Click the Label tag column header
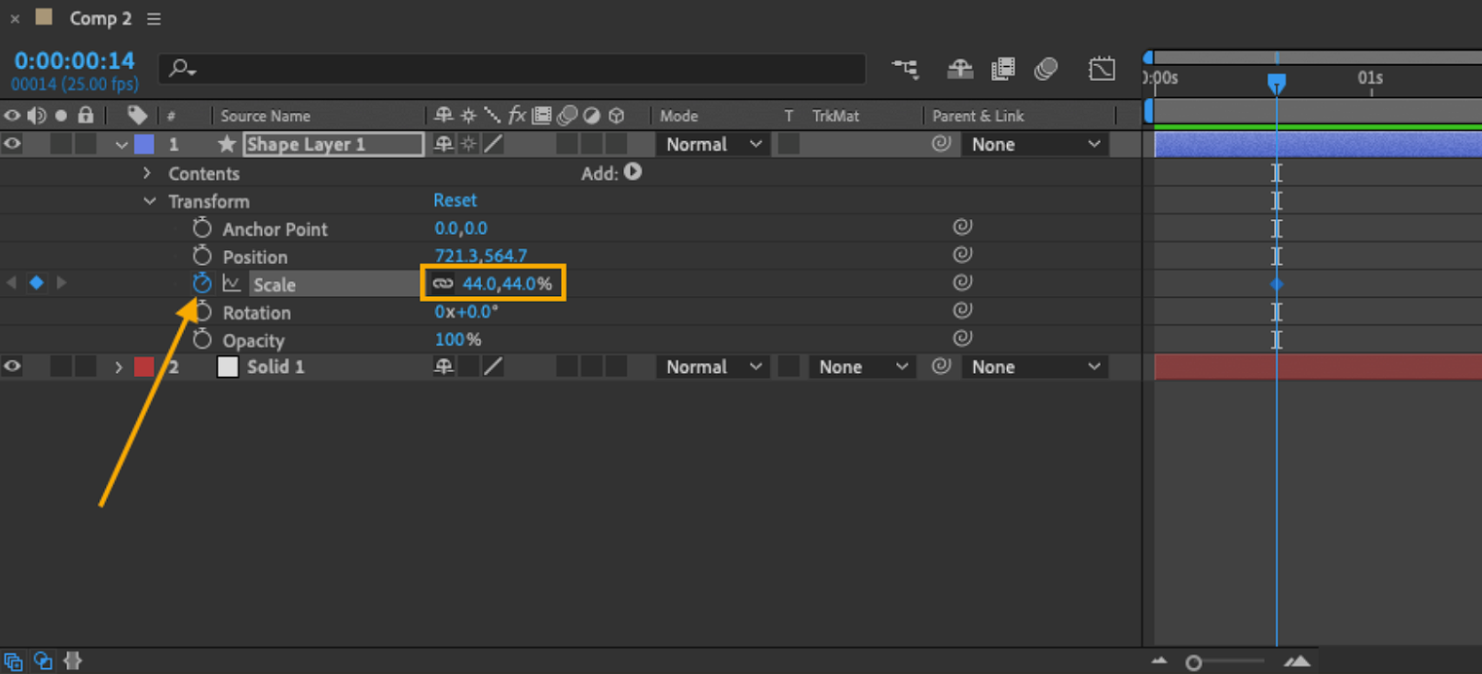The height and width of the screenshot is (674, 1482). 137,116
